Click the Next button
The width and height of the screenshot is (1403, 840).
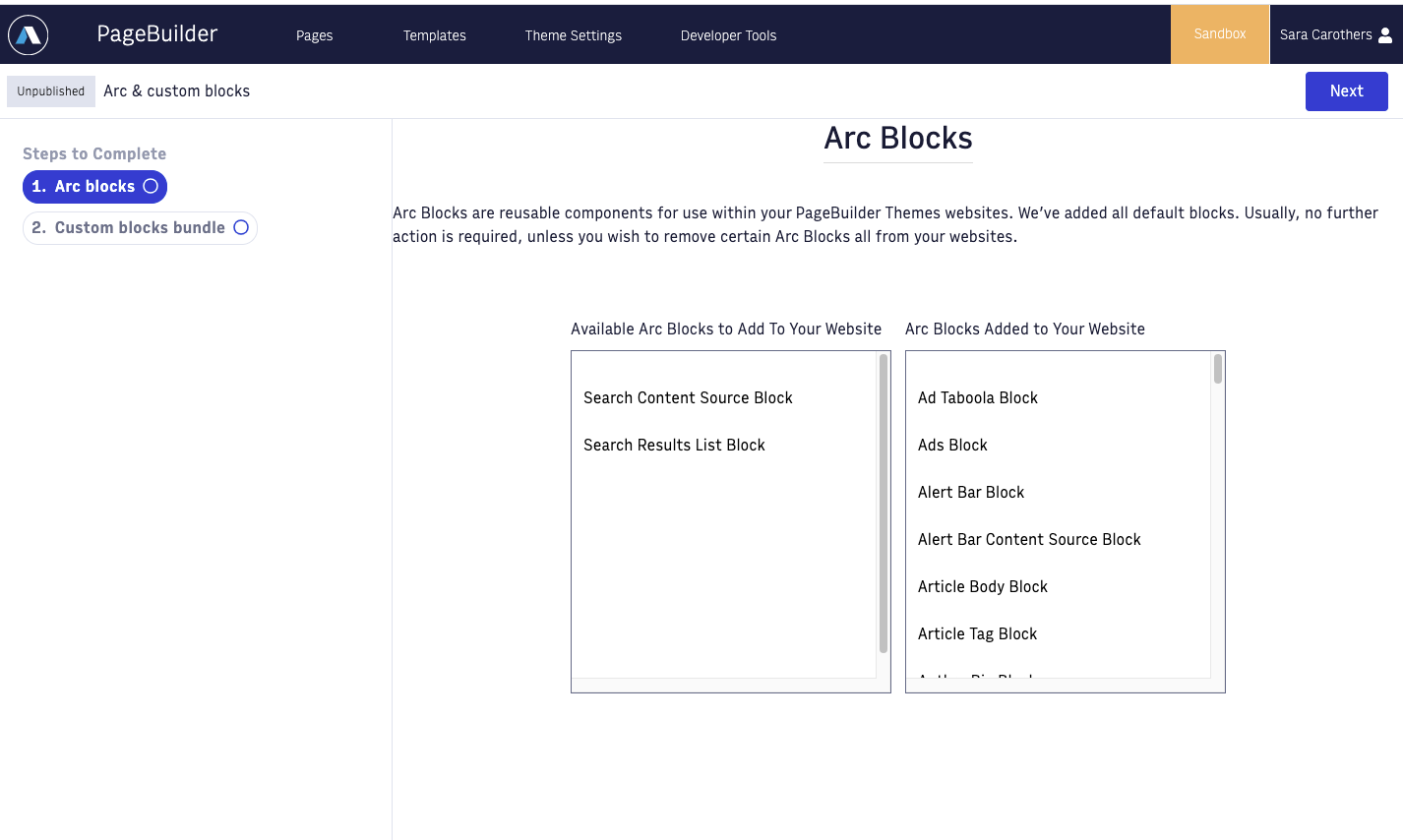point(1347,91)
